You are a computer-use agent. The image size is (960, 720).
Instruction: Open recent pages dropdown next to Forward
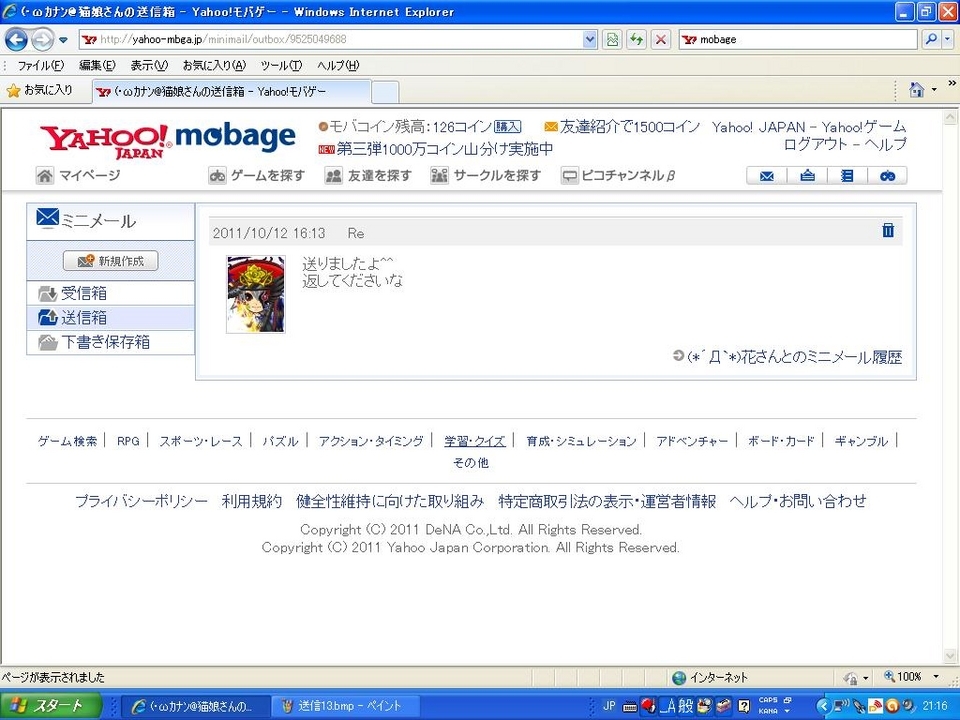click(x=63, y=40)
